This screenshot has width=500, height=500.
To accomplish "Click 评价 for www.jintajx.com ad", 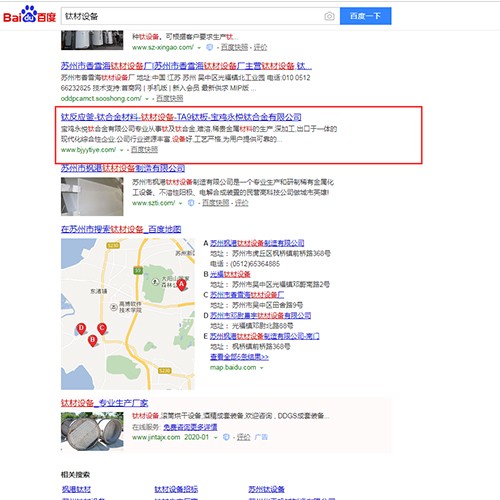I will click(243, 437).
